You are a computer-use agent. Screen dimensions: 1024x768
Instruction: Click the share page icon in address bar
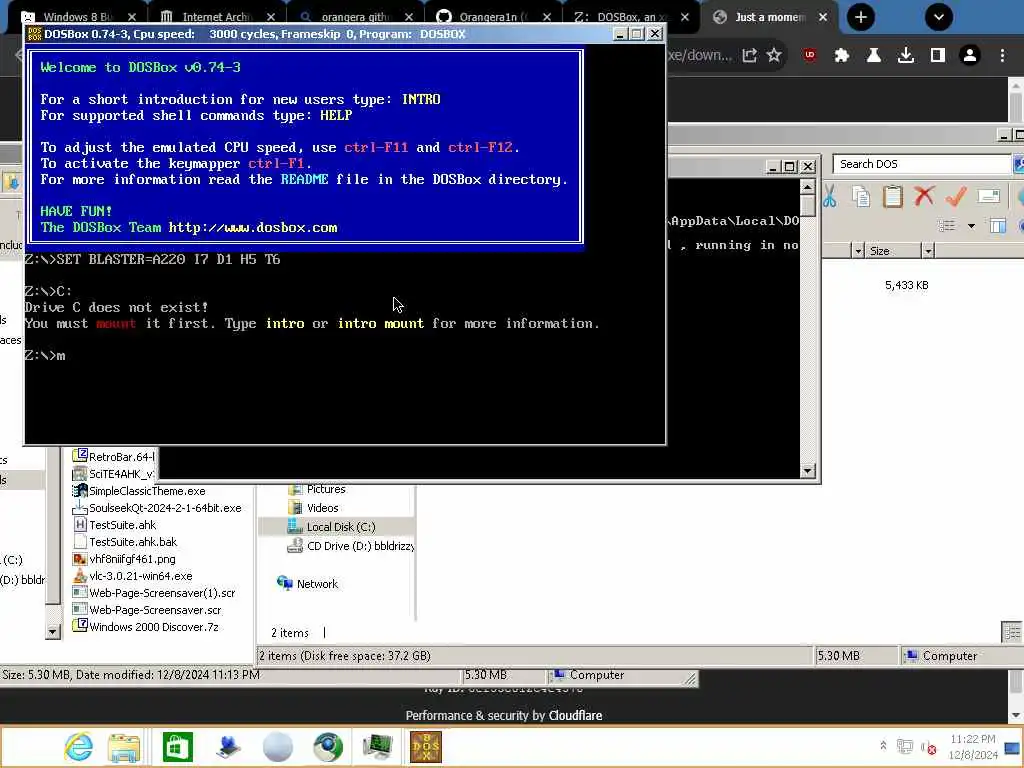[750, 56]
